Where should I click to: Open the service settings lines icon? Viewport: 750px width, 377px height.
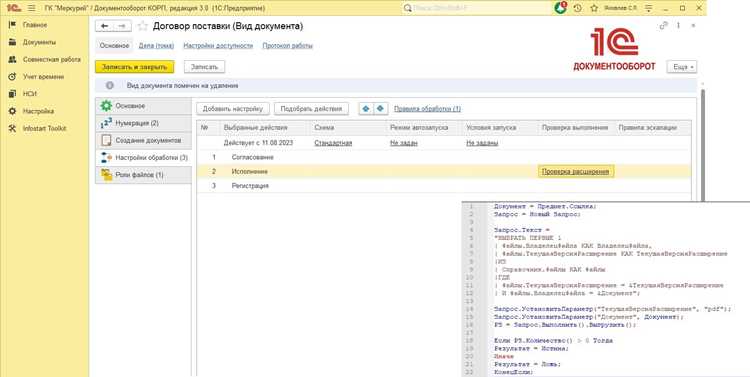coord(649,8)
